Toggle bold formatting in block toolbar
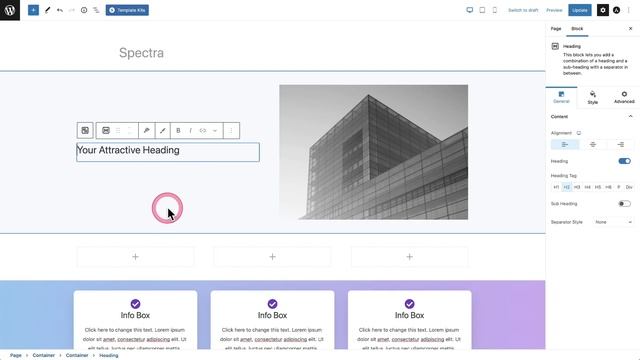The height and width of the screenshot is (360, 640). coord(178,131)
